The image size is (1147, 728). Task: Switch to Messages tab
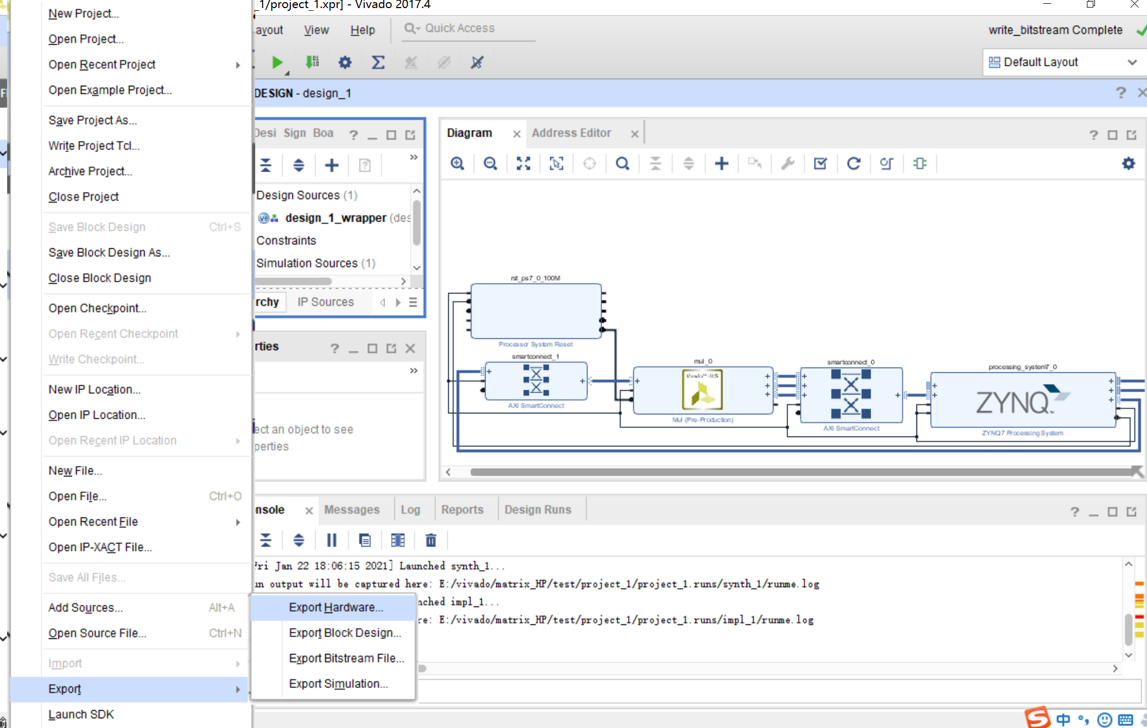point(352,510)
